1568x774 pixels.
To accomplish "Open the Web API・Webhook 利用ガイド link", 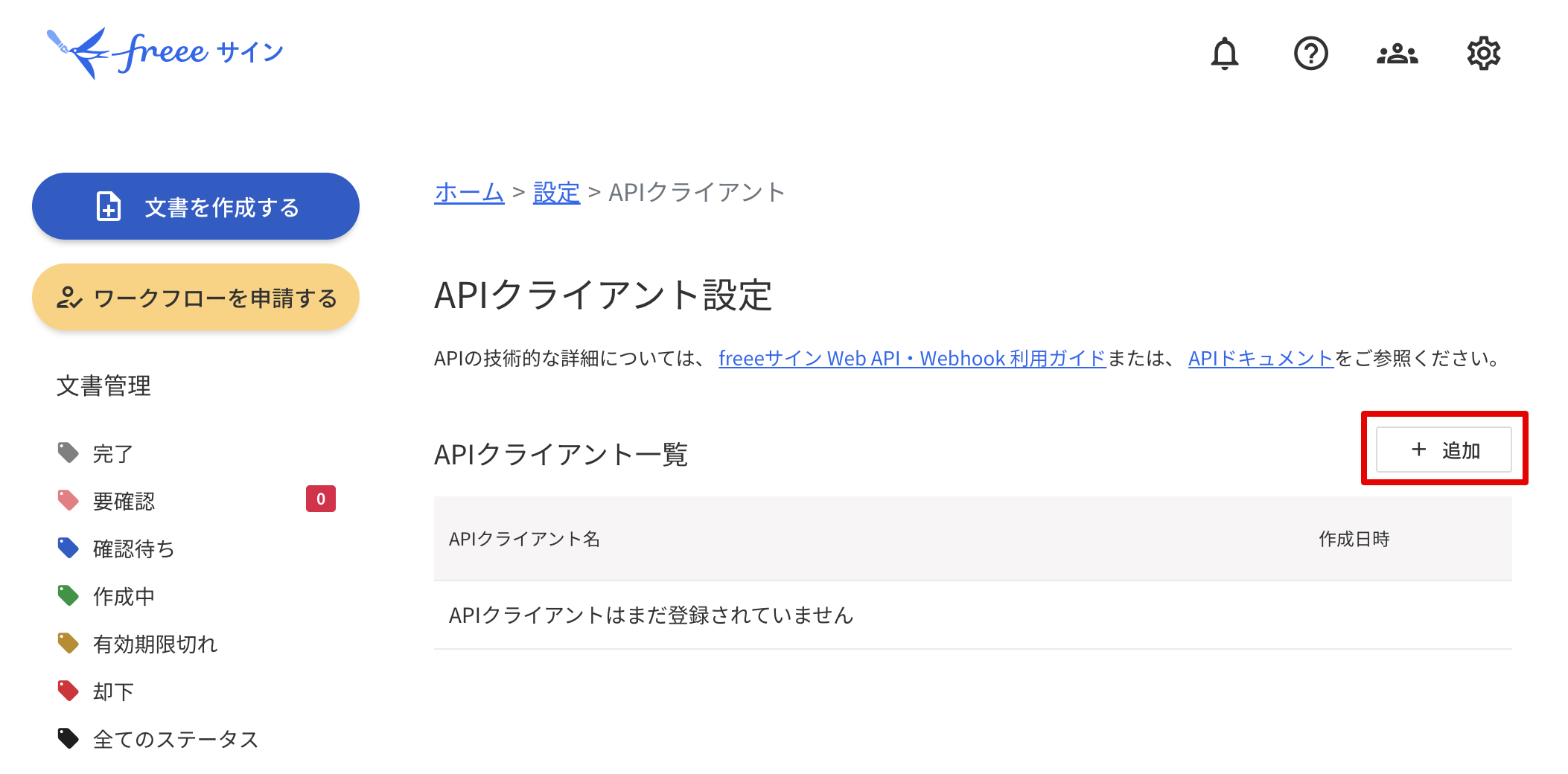I will click(912, 359).
